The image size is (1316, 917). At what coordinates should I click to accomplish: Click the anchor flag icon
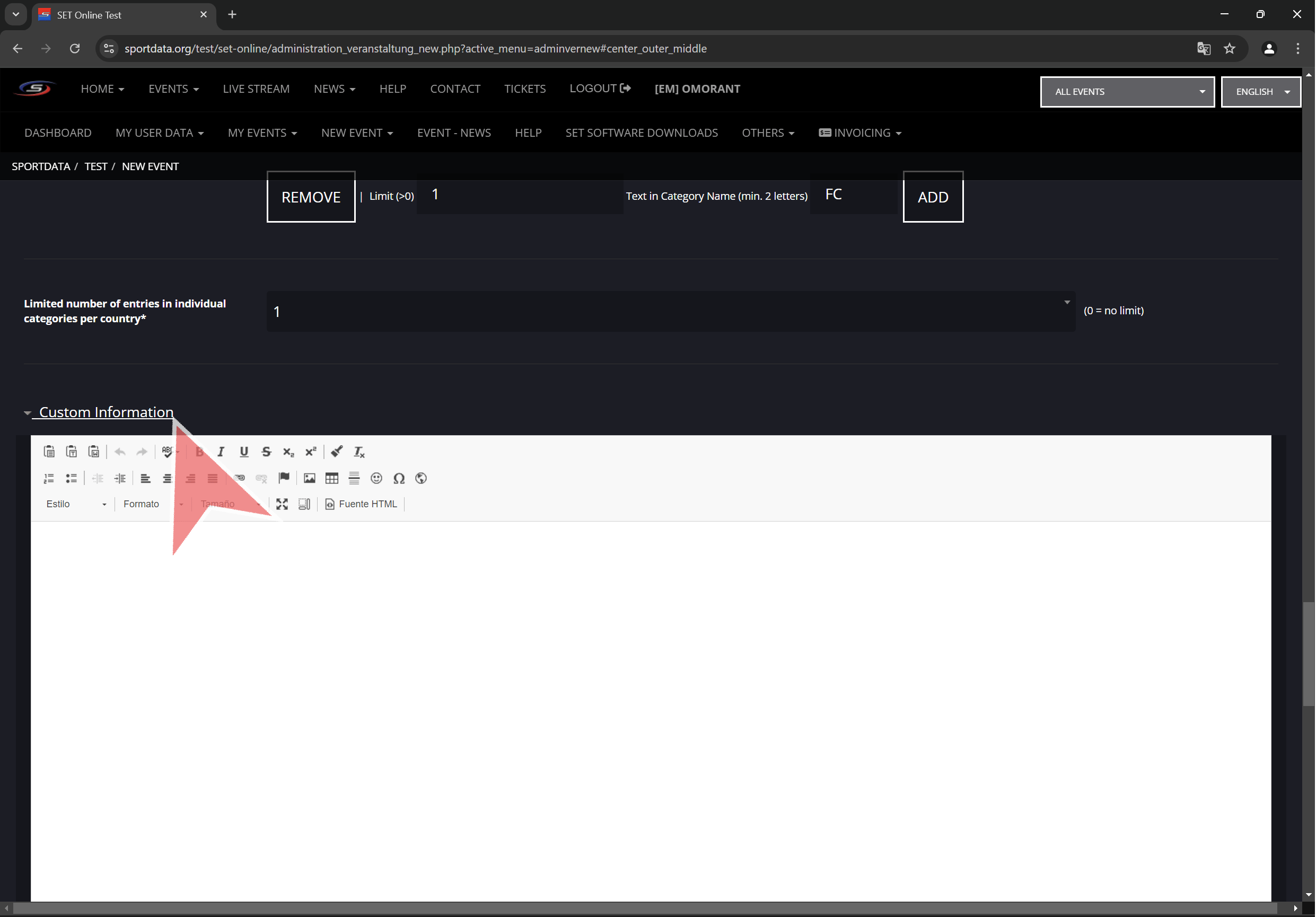284,478
